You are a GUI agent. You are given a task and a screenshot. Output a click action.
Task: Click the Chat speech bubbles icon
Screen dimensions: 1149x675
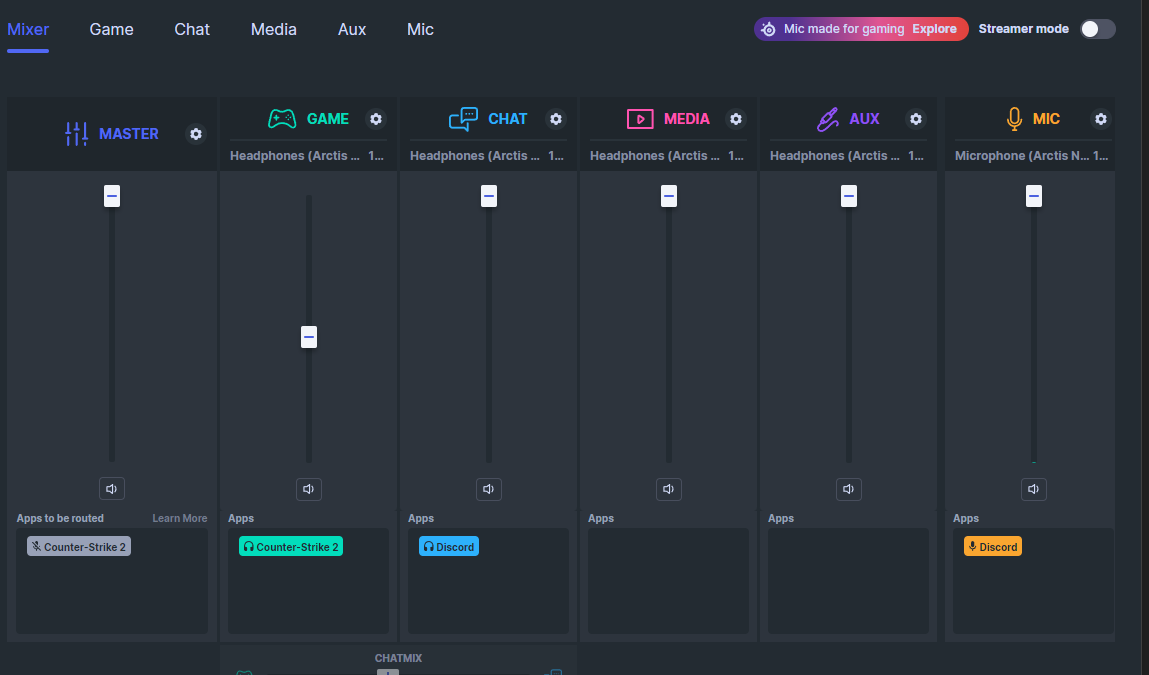click(x=463, y=119)
